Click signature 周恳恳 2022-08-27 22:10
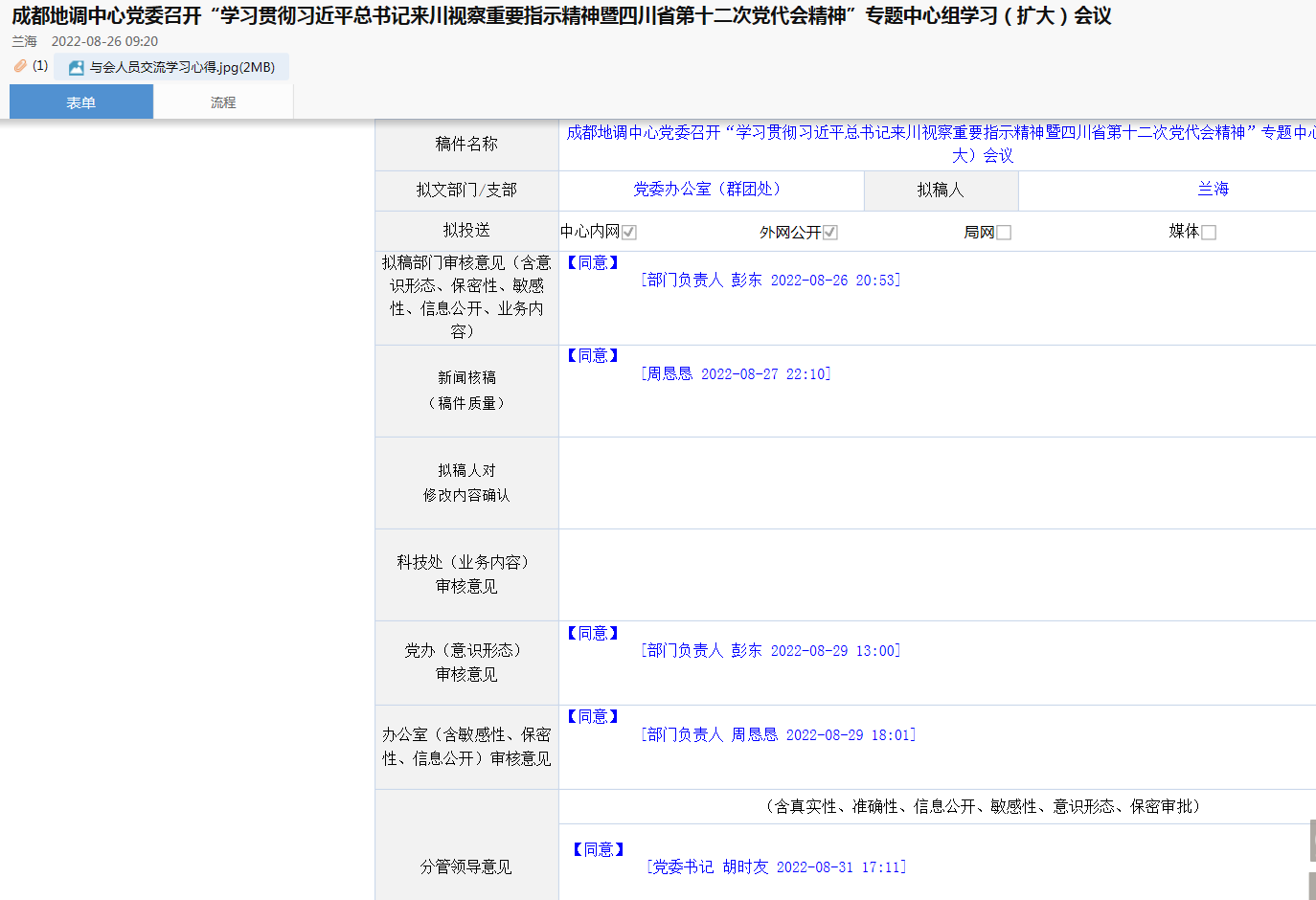This screenshot has width=1316, height=900. (736, 374)
